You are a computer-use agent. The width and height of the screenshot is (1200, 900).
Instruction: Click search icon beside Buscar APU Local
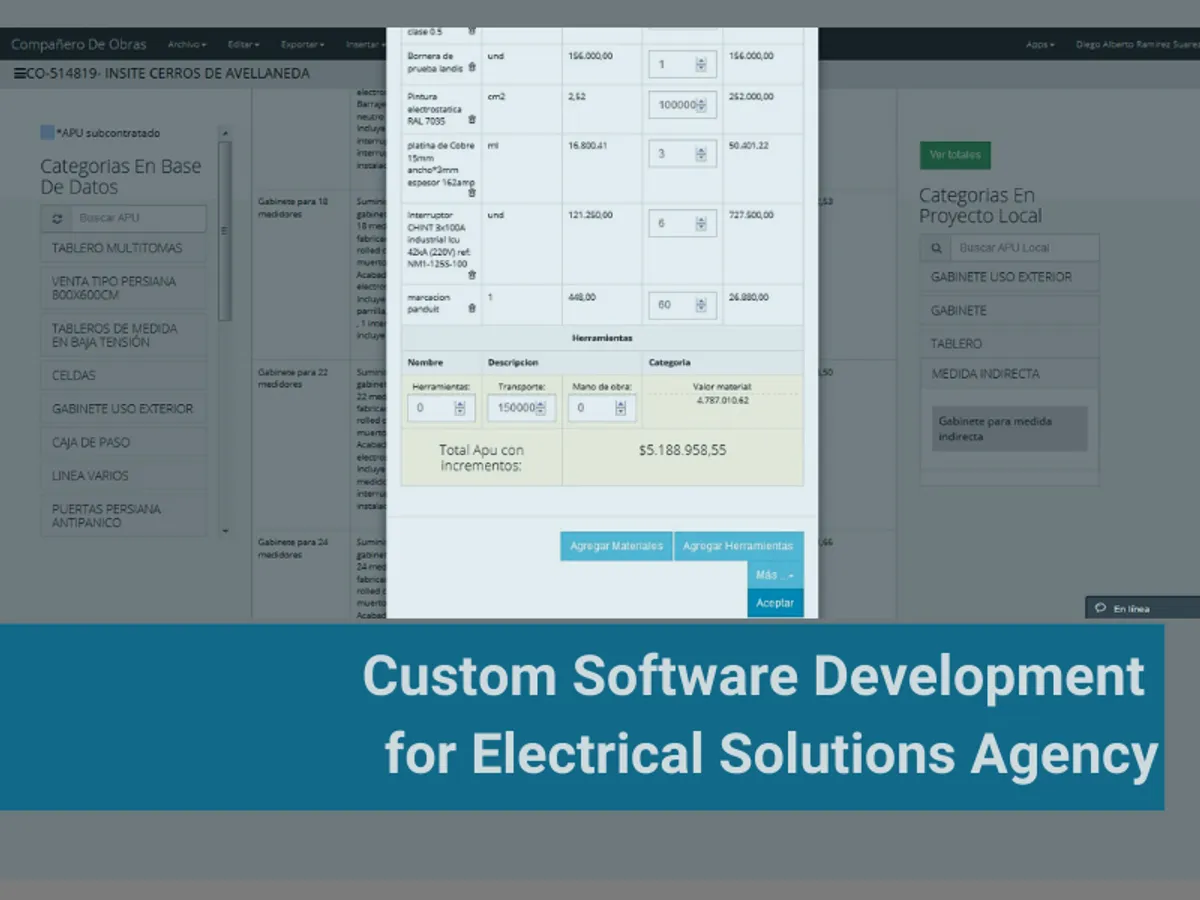pyautogui.click(x=936, y=247)
